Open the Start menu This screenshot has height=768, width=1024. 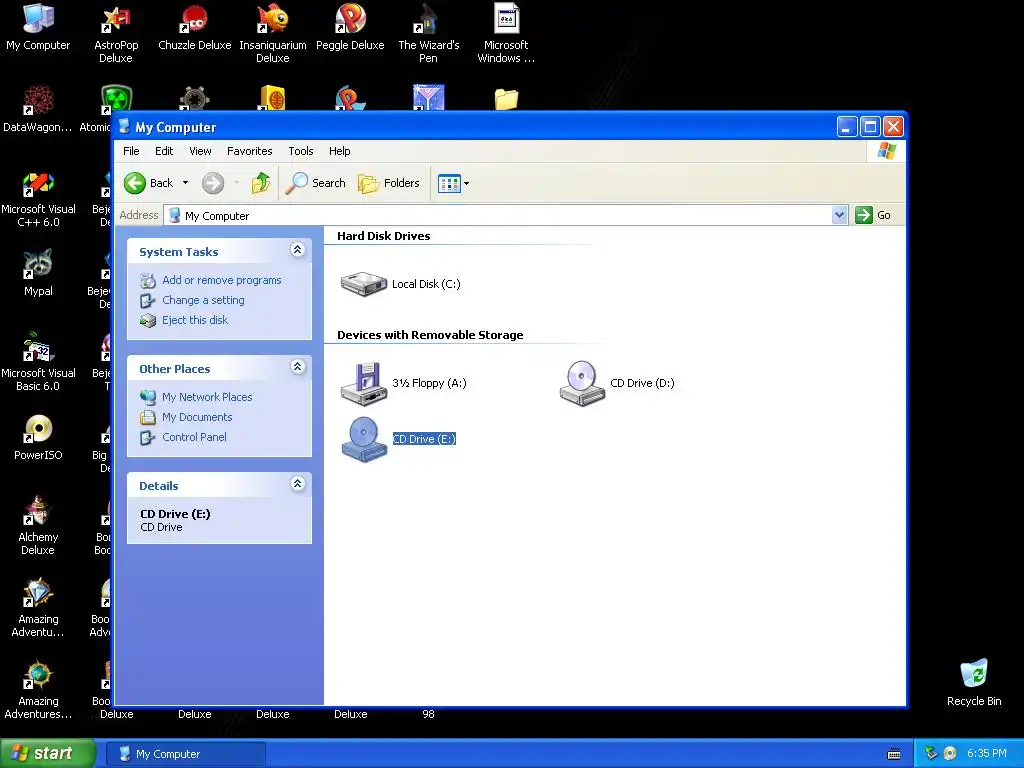[x=47, y=753]
